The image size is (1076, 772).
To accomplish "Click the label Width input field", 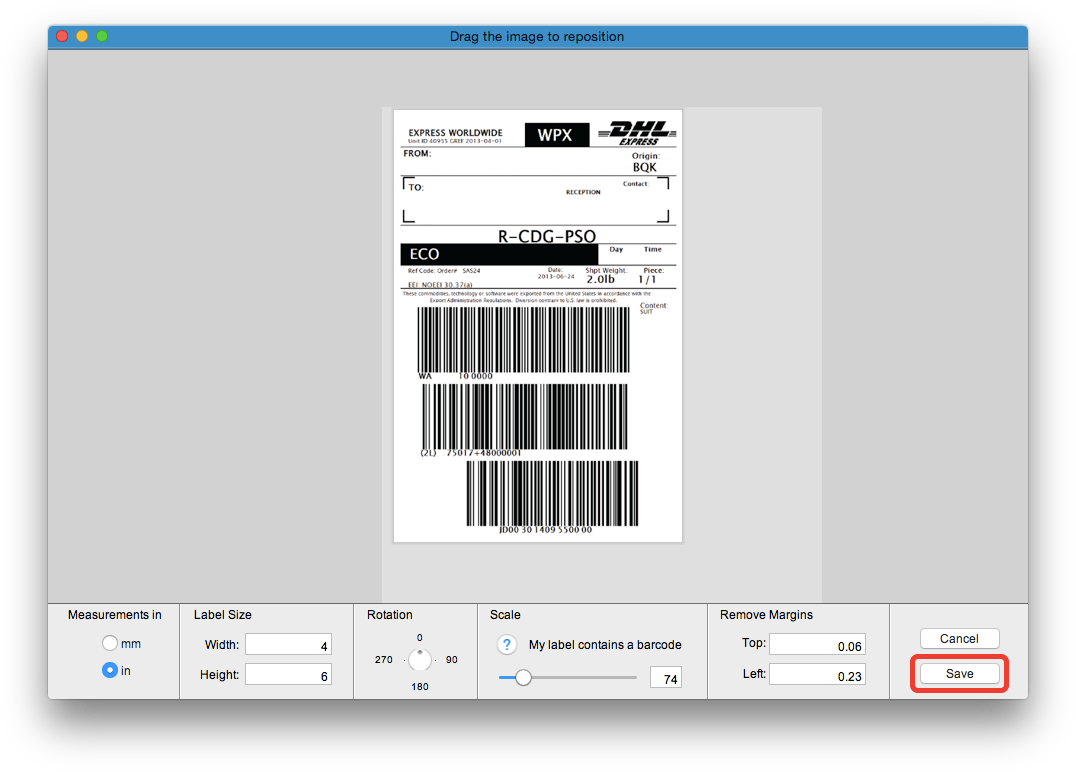I will pos(288,646).
